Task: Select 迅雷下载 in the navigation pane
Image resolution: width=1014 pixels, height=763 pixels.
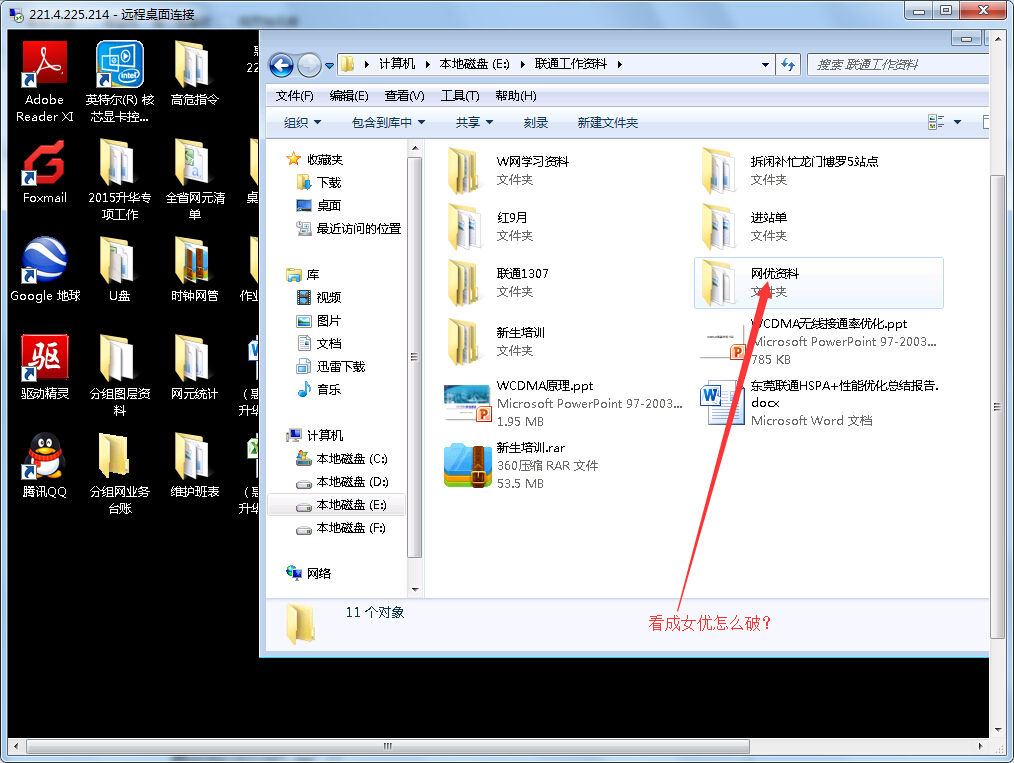Action: tap(330, 367)
